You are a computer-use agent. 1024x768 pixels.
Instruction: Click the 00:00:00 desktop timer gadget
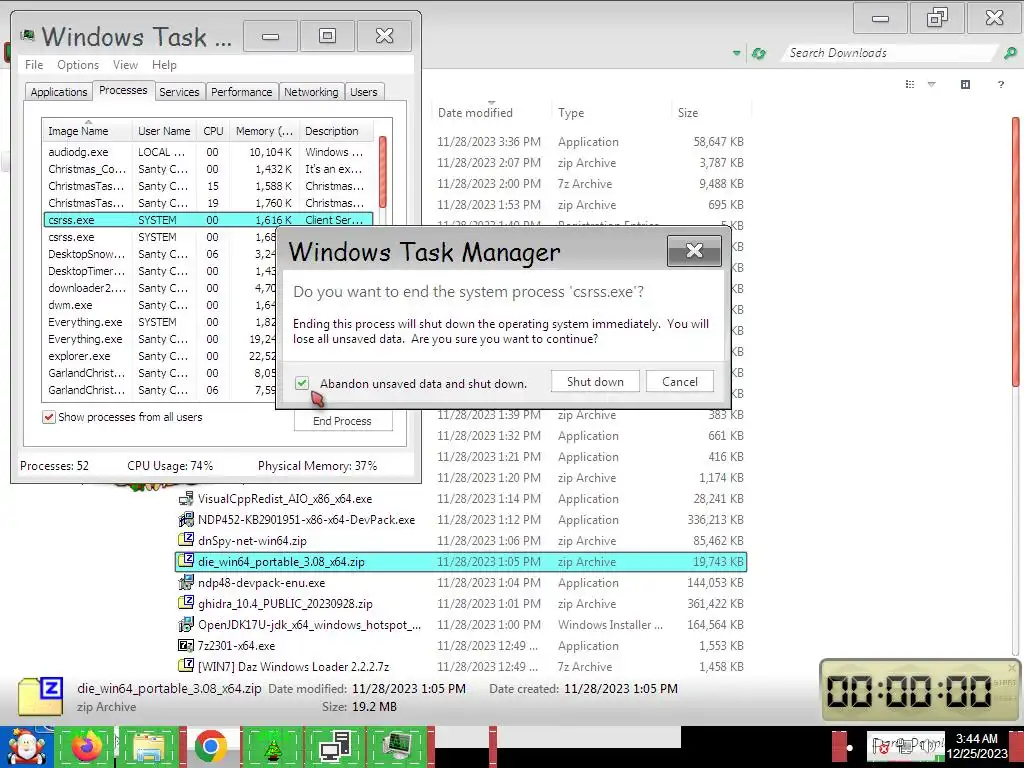[919, 691]
